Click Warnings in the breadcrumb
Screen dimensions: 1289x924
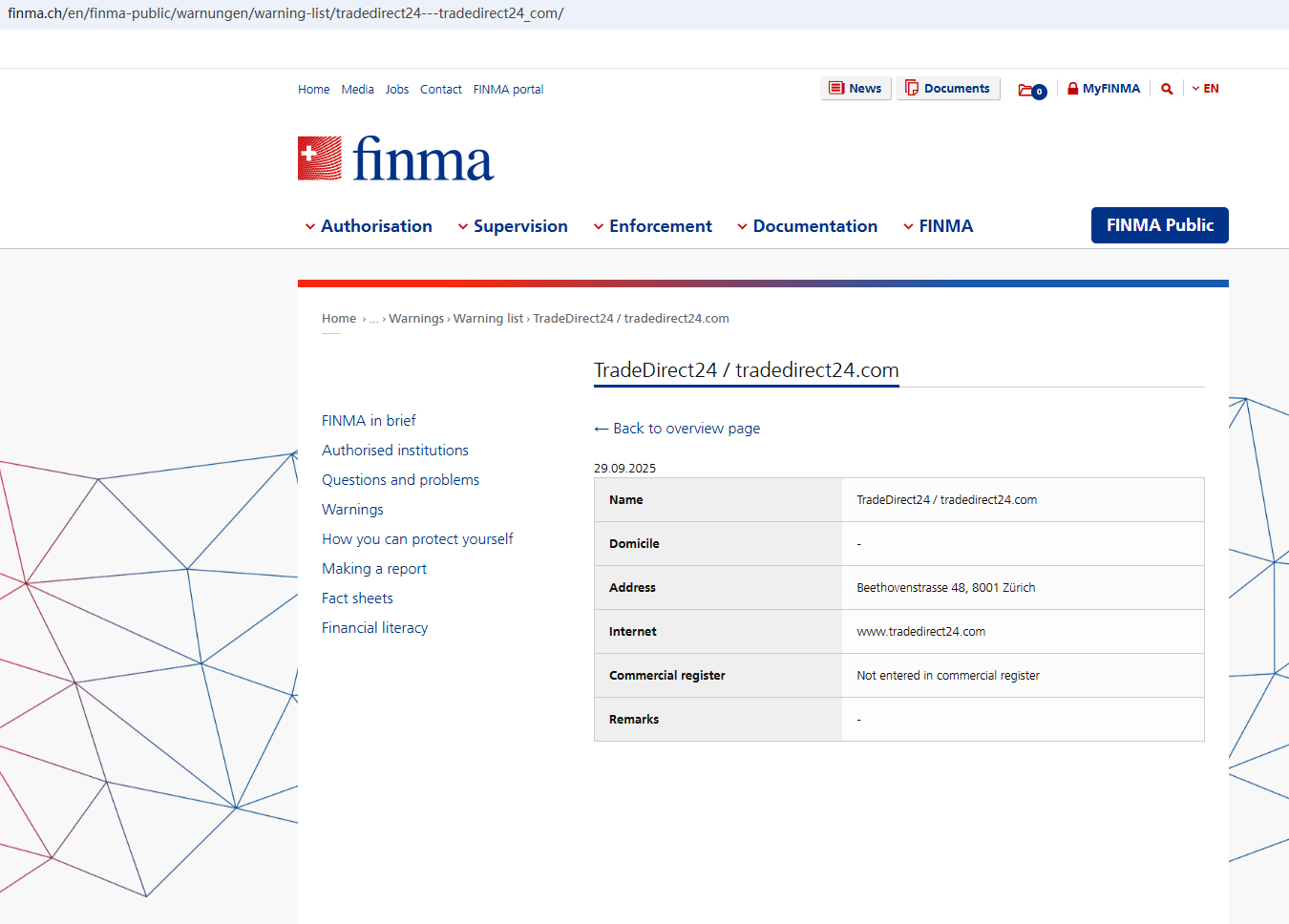[x=416, y=319]
